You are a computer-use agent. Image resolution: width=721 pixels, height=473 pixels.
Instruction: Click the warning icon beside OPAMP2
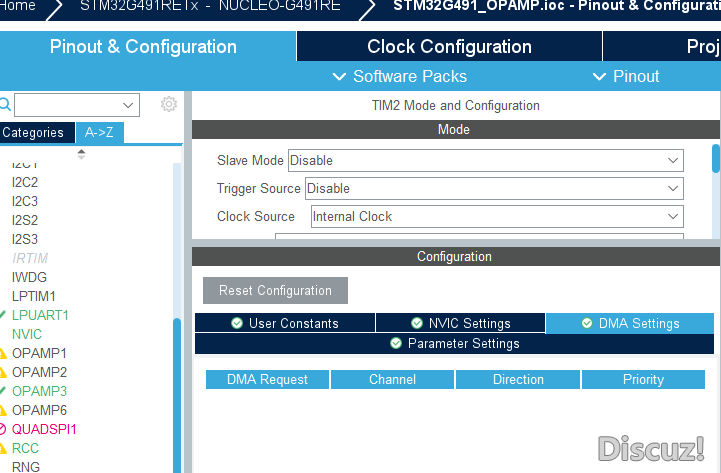coord(3,372)
